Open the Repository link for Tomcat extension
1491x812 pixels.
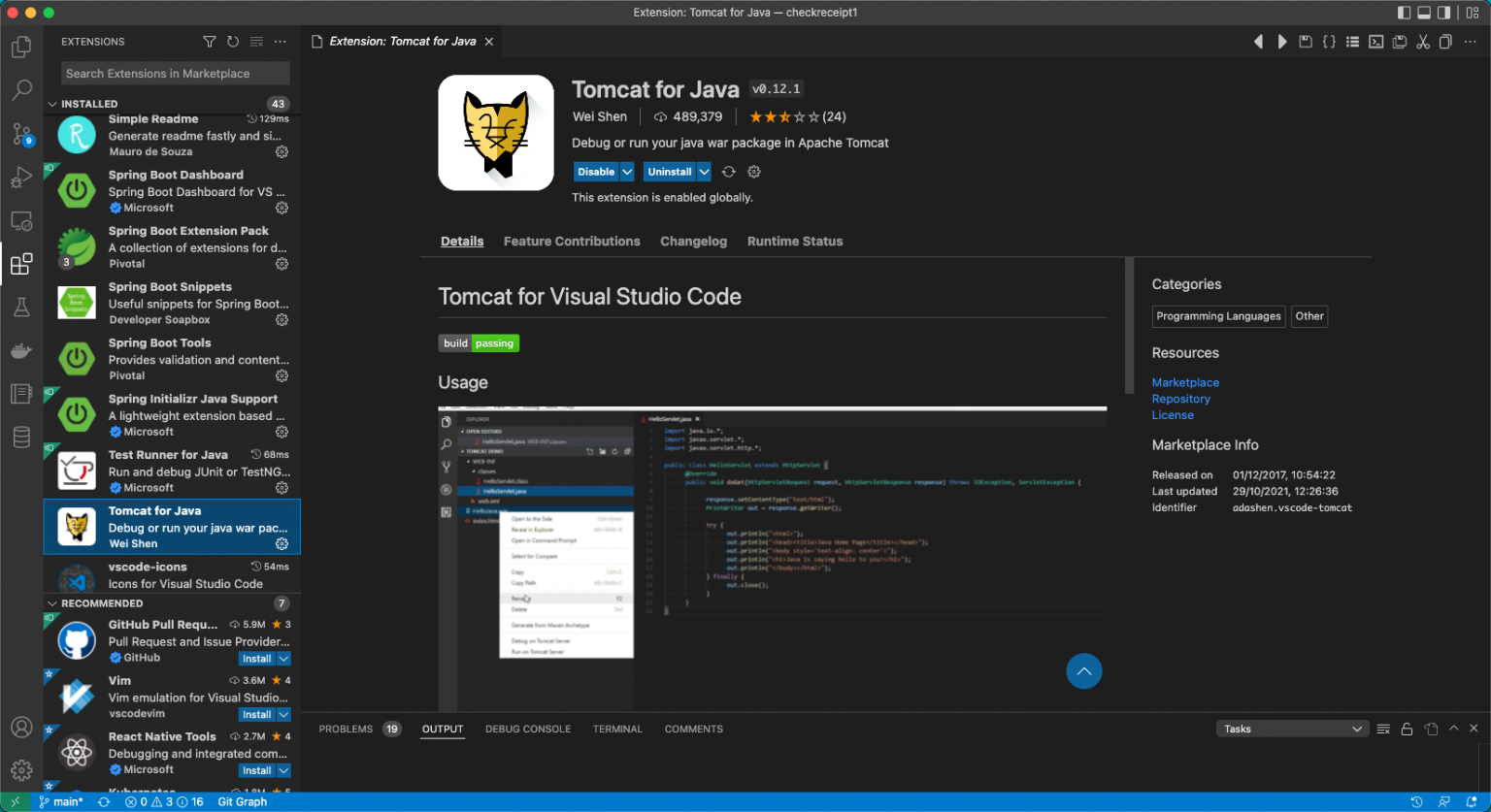(1180, 398)
